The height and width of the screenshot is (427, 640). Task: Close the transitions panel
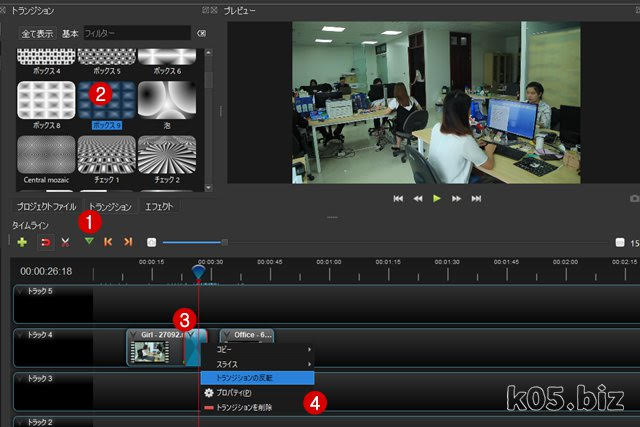click(x=214, y=11)
